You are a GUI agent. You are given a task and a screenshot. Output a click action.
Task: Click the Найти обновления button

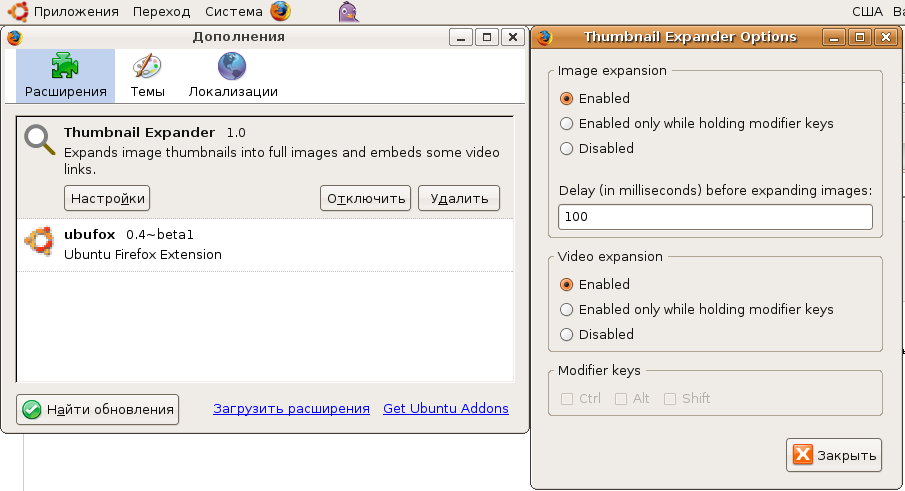98,409
